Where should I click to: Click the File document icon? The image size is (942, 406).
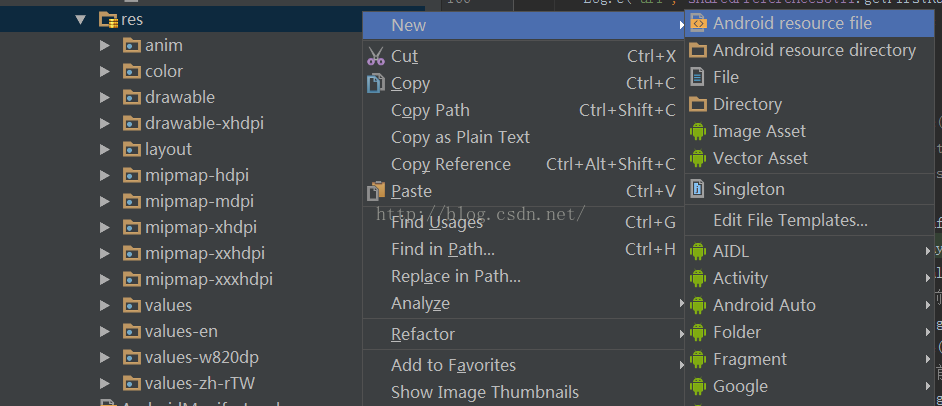[697, 77]
